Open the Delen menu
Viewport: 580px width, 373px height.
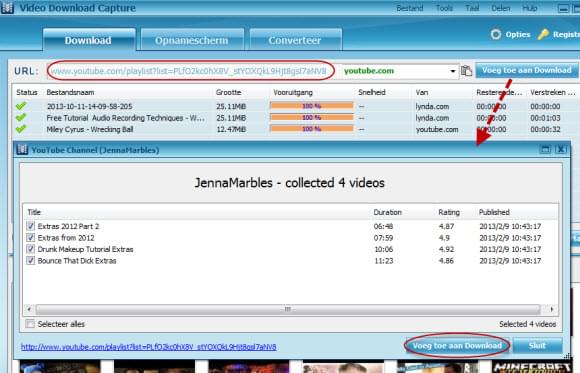[500, 8]
